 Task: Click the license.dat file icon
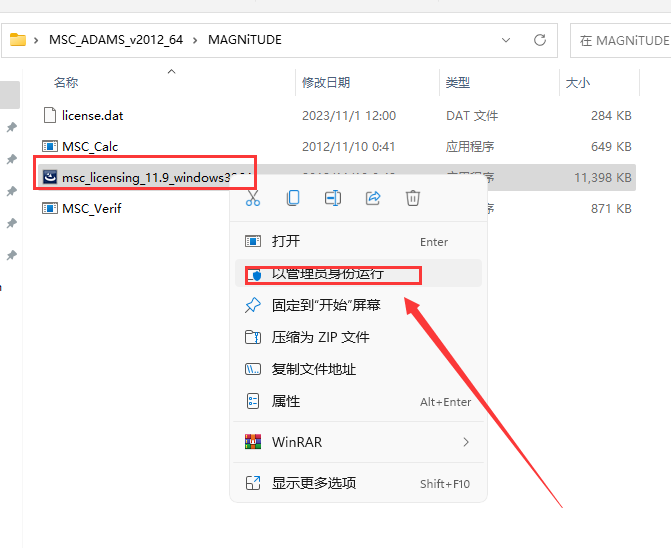50,116
